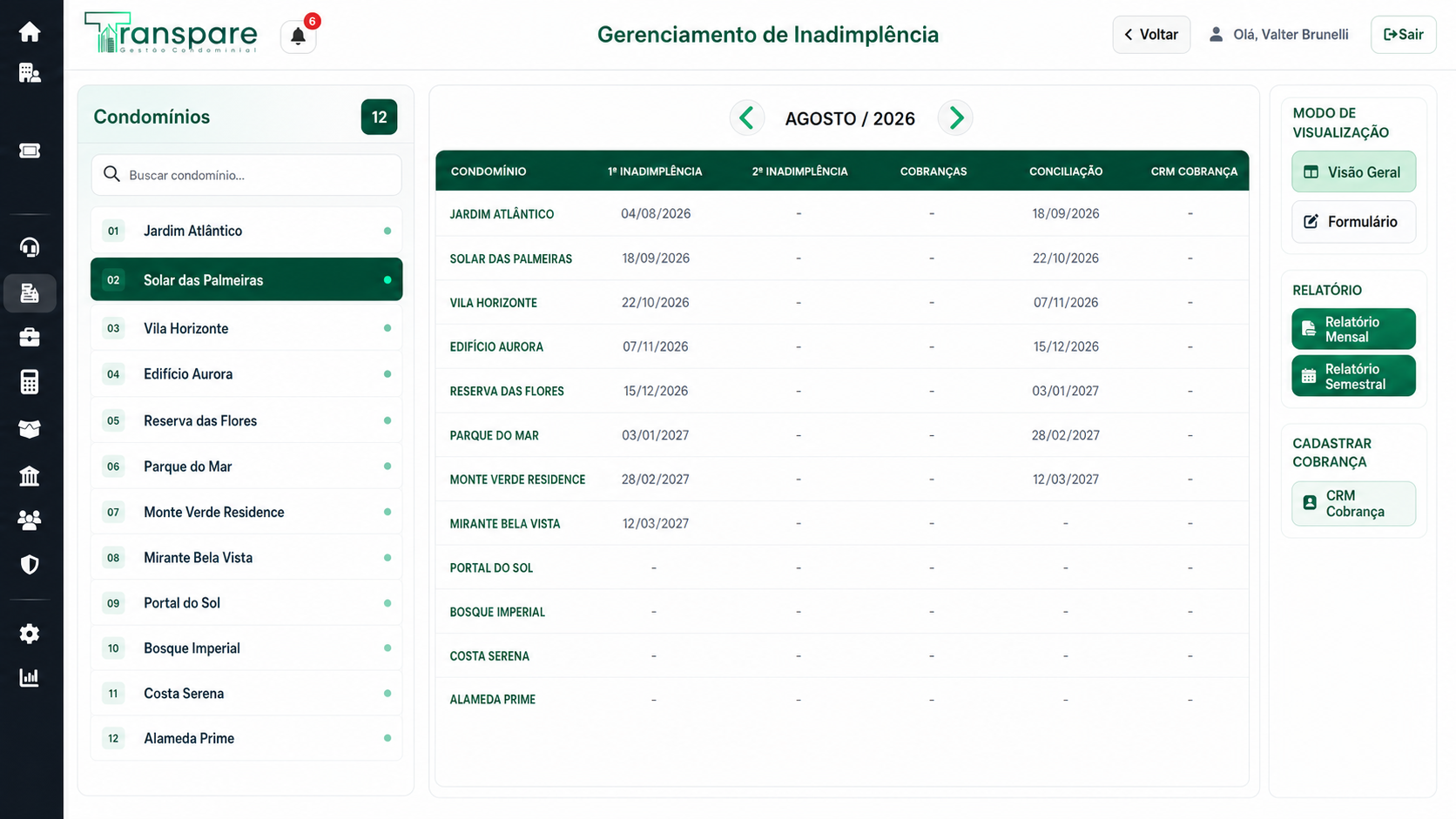The width and height of the screenshot is (1456, 819).
Task: Click VILA HORIZONTE in the table
Action: click(493, 303)
